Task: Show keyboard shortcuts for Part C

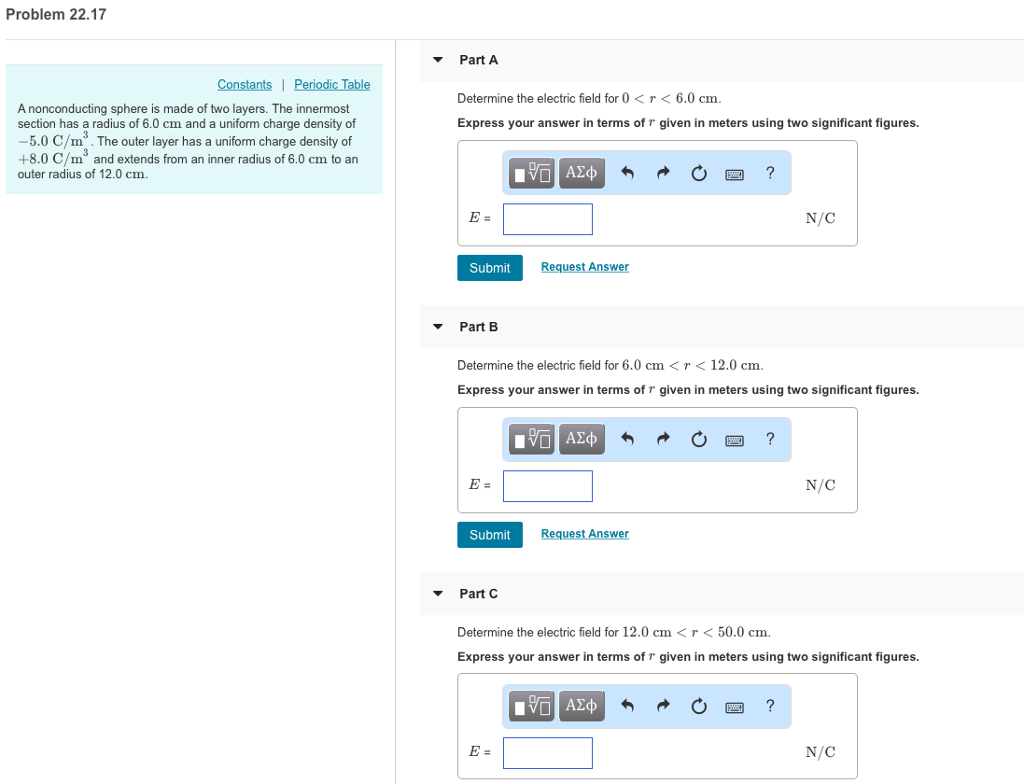Action: coord(734,707)
